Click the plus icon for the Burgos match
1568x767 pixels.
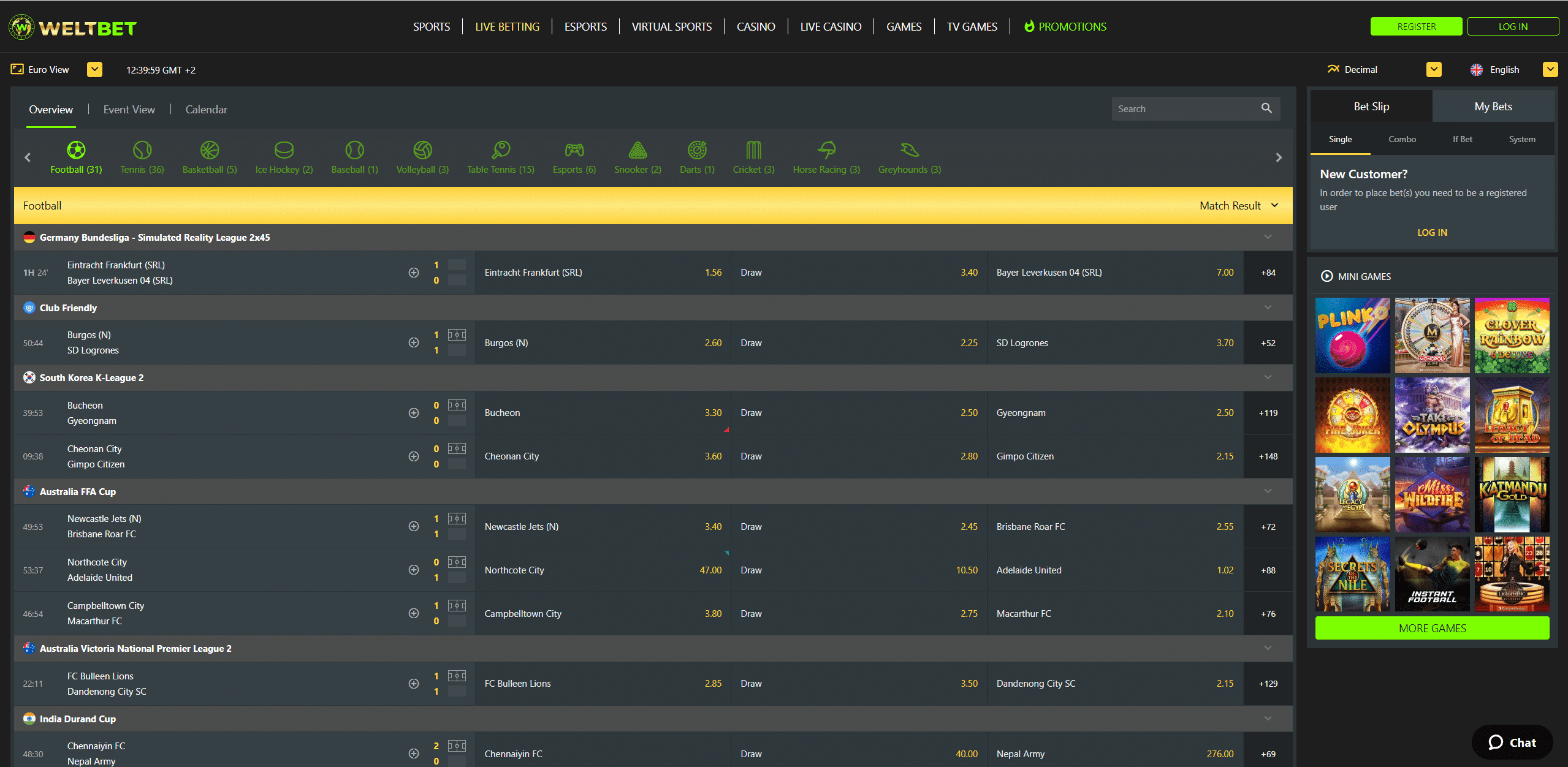[414, 342]
